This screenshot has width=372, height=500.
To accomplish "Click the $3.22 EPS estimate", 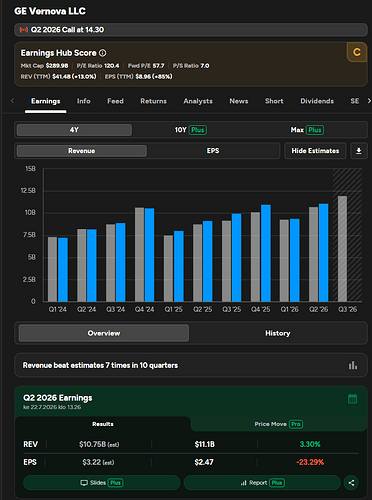I will pyautogui.click(x=98, y=462).
